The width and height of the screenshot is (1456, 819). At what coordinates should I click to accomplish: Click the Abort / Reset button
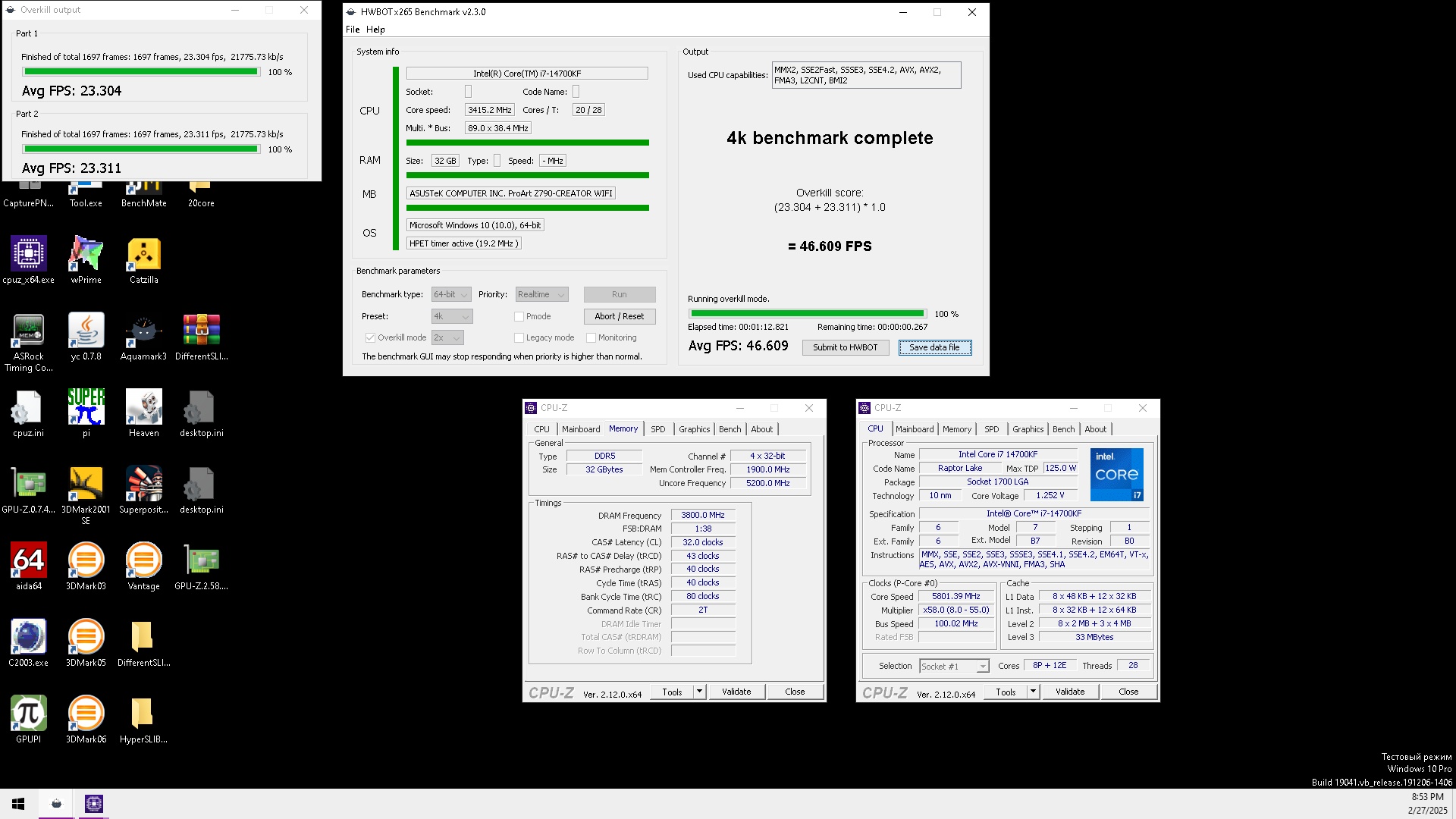[620, 317]
